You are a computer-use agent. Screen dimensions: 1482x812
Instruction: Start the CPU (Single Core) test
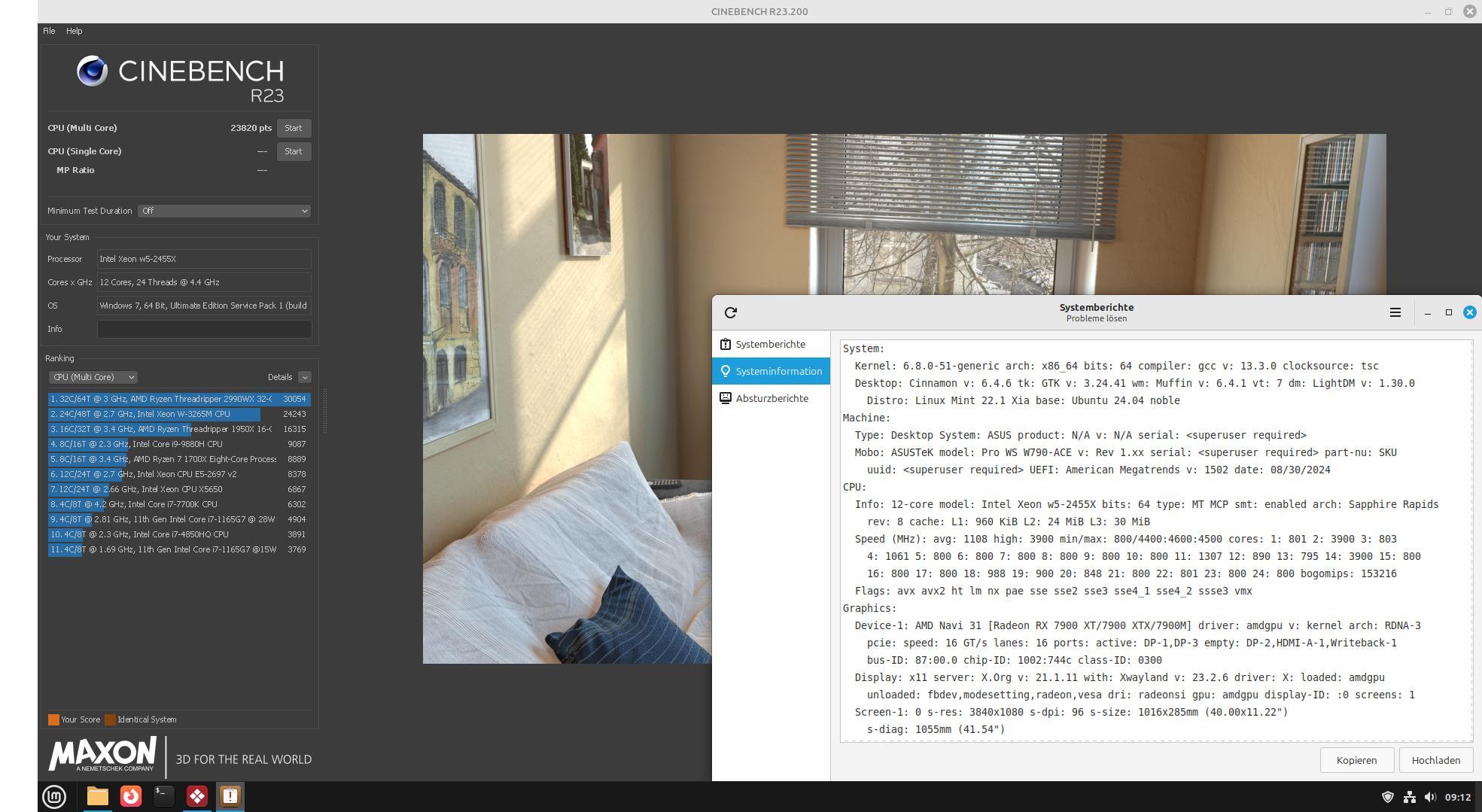coord(294,151)
